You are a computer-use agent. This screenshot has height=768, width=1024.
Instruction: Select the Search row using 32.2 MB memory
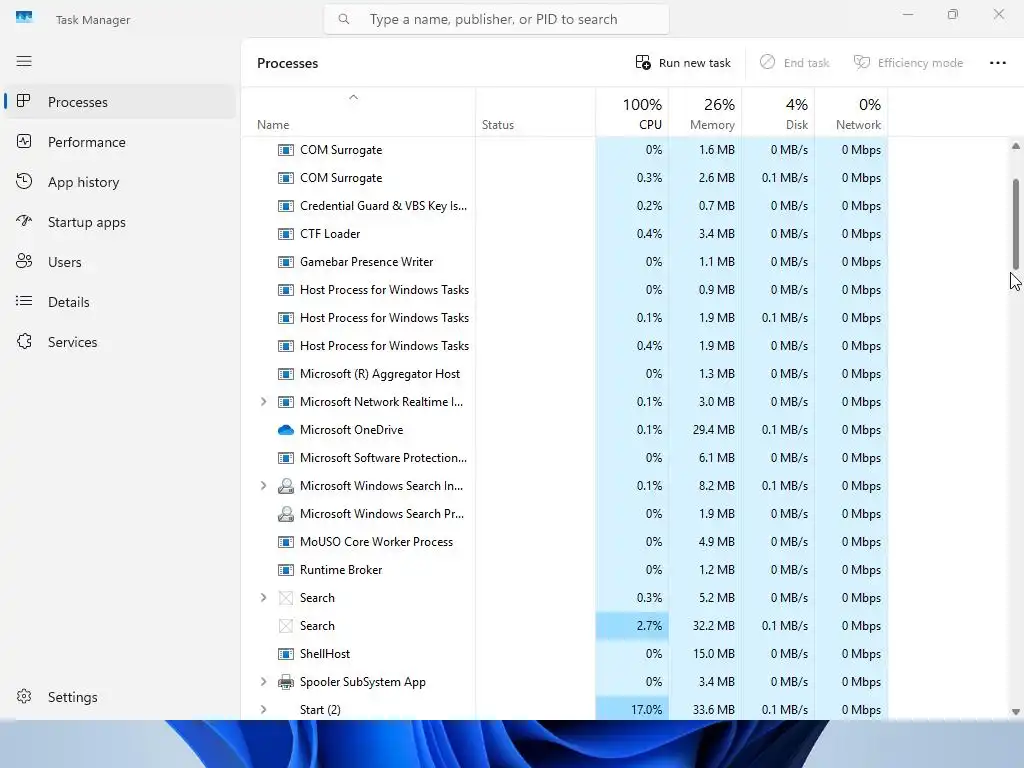click(x=565, y=626)
